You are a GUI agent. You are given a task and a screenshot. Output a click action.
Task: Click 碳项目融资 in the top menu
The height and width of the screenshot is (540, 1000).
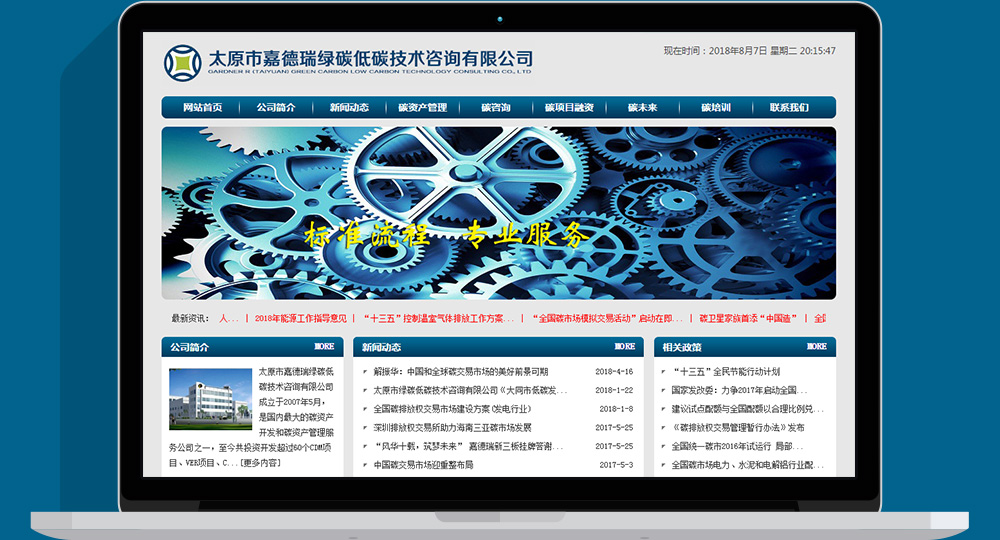569,108
